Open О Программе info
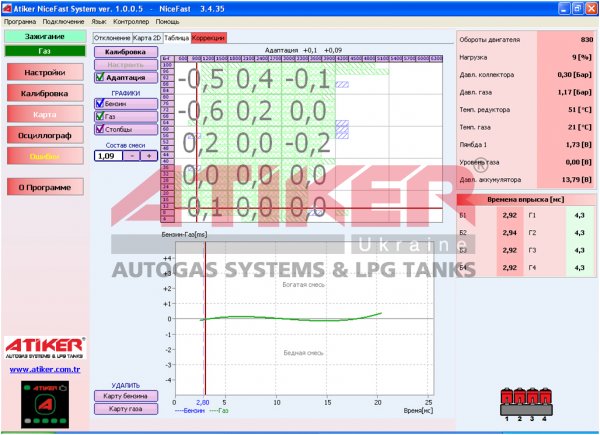The image size is (600, 435). click(45, 187)
